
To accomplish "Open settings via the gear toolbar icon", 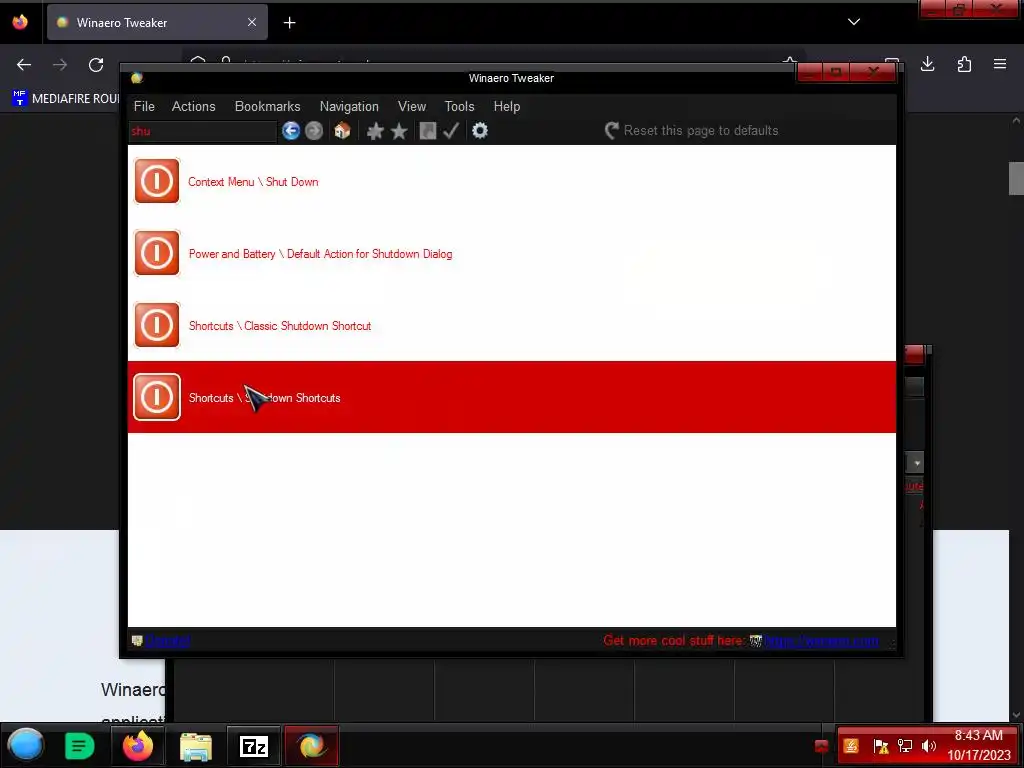I will [480, 131].
